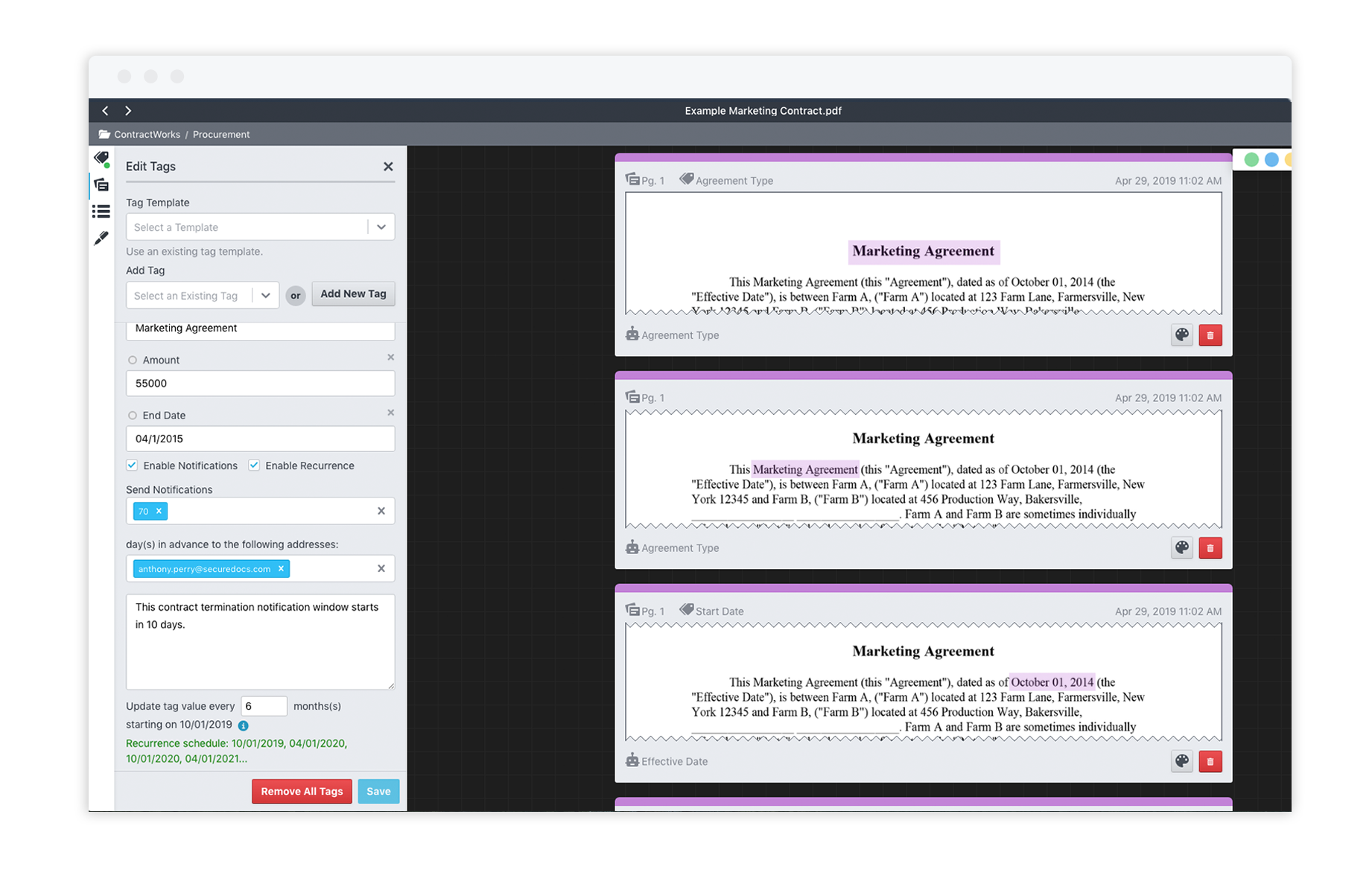Uncheck Enable Notifications
The width and height of the screenshot is (1372, 887).
(133, 465)
